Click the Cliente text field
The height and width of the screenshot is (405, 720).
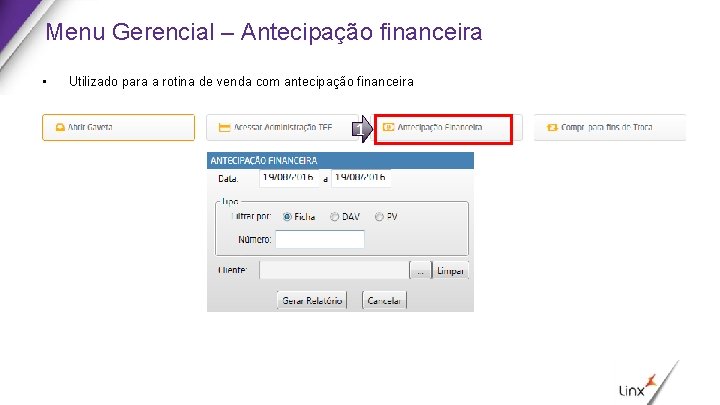coord(334,270)
